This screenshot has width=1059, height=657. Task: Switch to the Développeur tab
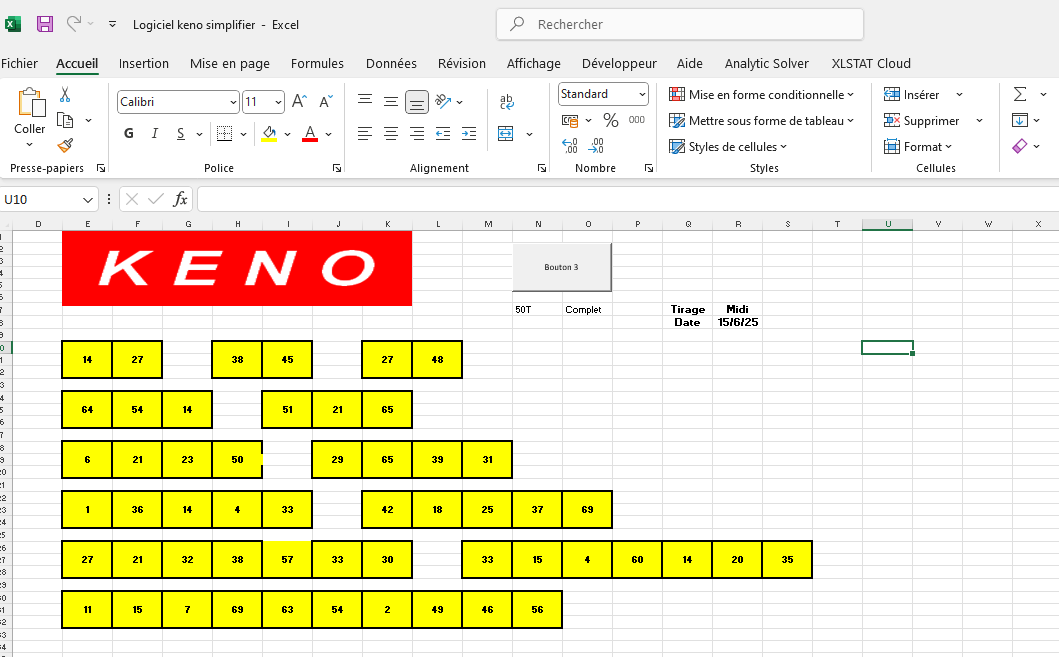tap(619, 63)
